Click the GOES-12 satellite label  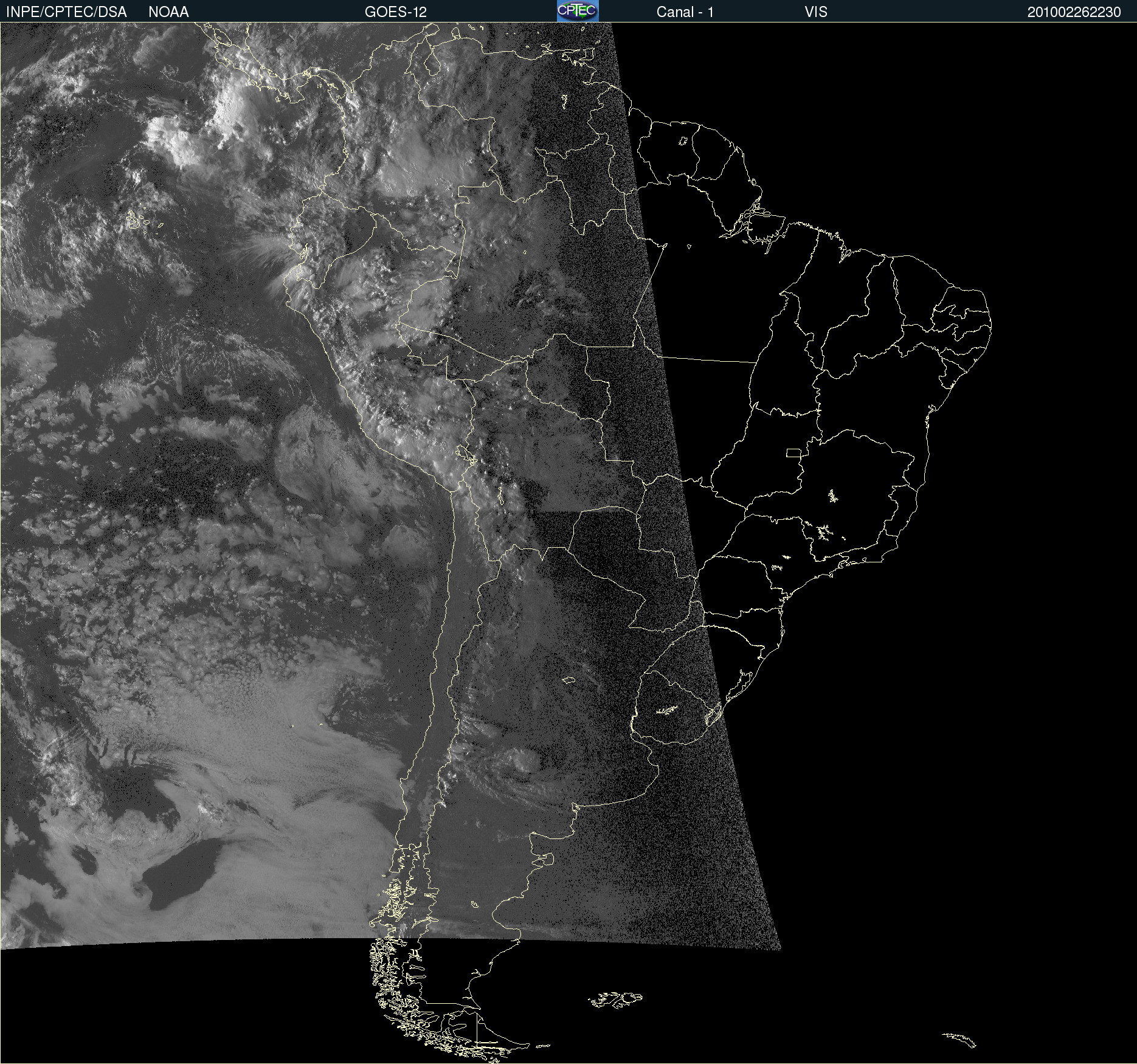396,12
